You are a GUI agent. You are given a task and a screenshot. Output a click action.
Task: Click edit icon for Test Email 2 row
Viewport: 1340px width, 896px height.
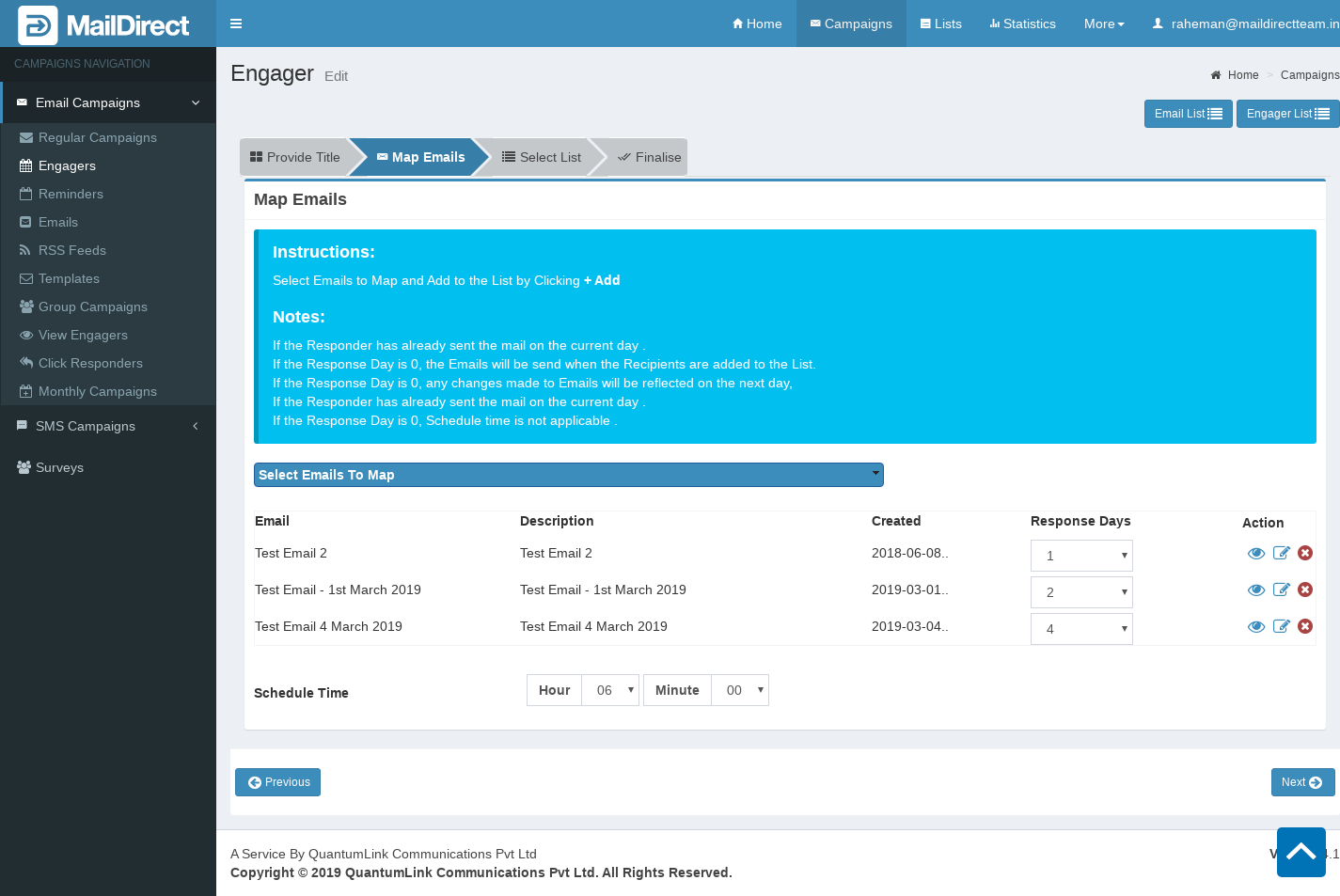click(x=1281, y=553)
